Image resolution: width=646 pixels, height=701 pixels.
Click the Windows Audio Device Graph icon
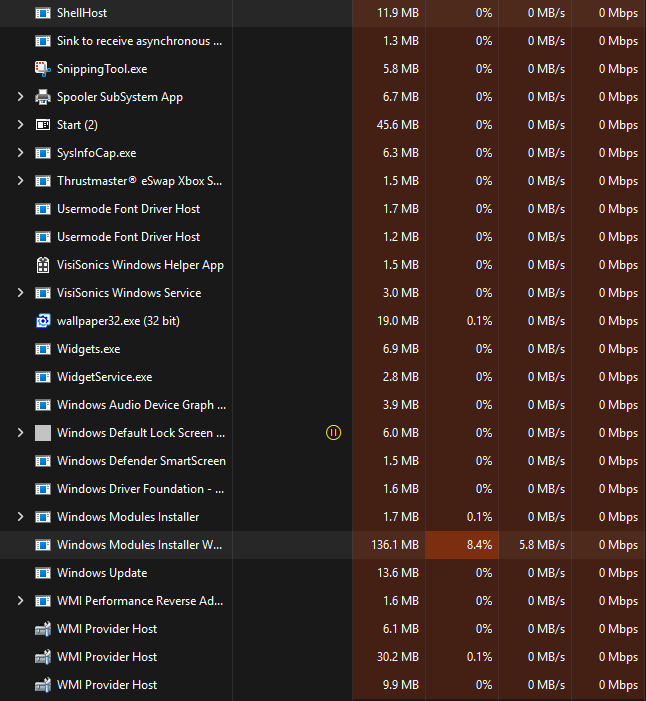click(x=43, y=405)
